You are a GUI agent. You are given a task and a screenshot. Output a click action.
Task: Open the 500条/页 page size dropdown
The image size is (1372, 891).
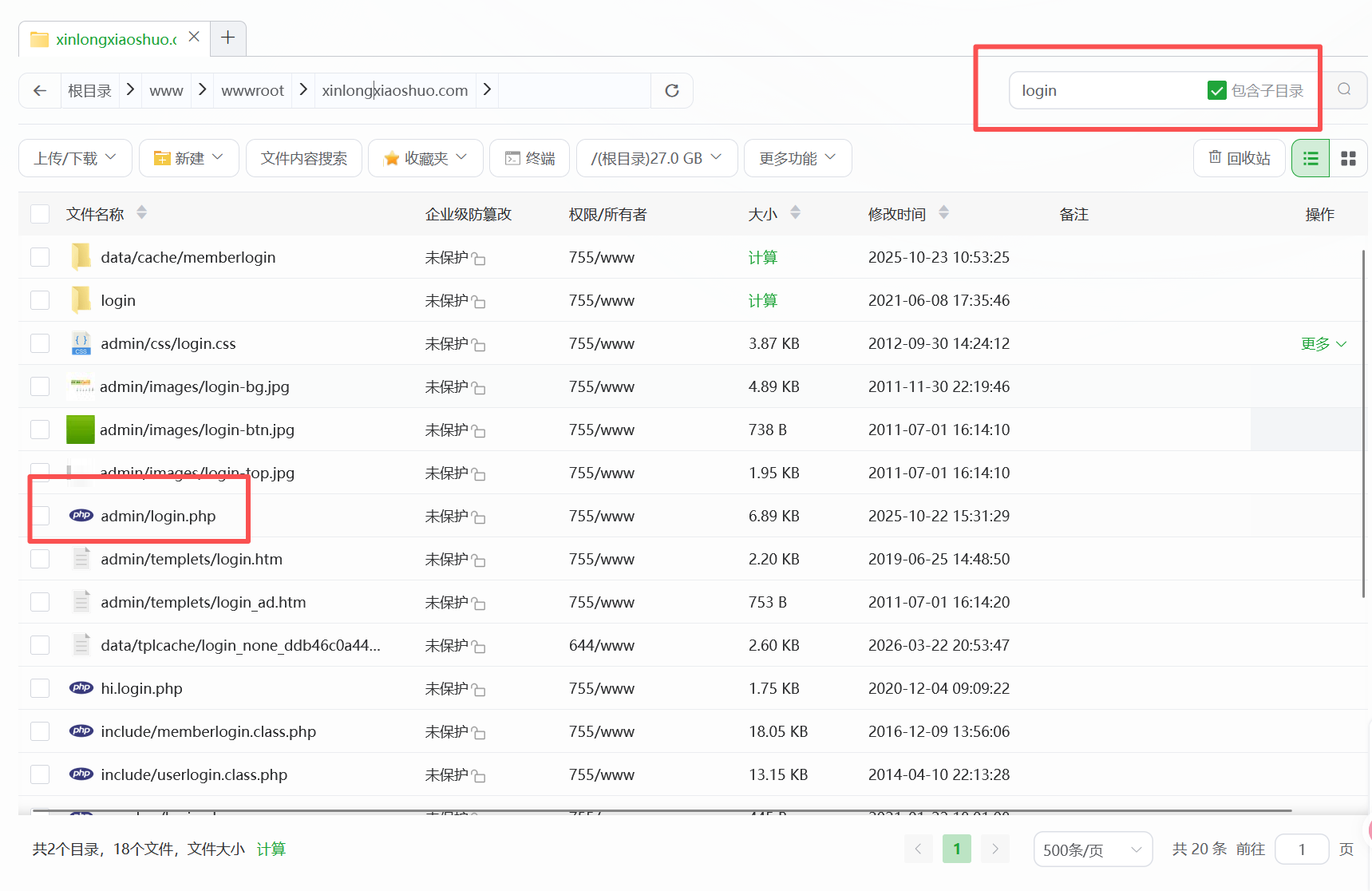point(1093,849)
